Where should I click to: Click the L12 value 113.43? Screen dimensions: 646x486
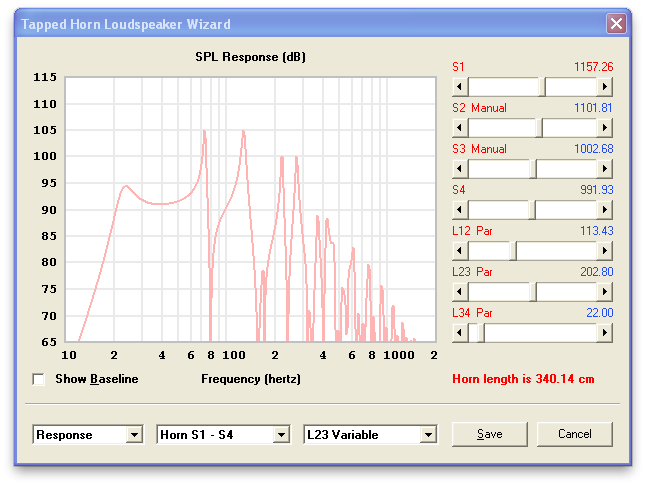pyautogui.click(x=597, y=231)
